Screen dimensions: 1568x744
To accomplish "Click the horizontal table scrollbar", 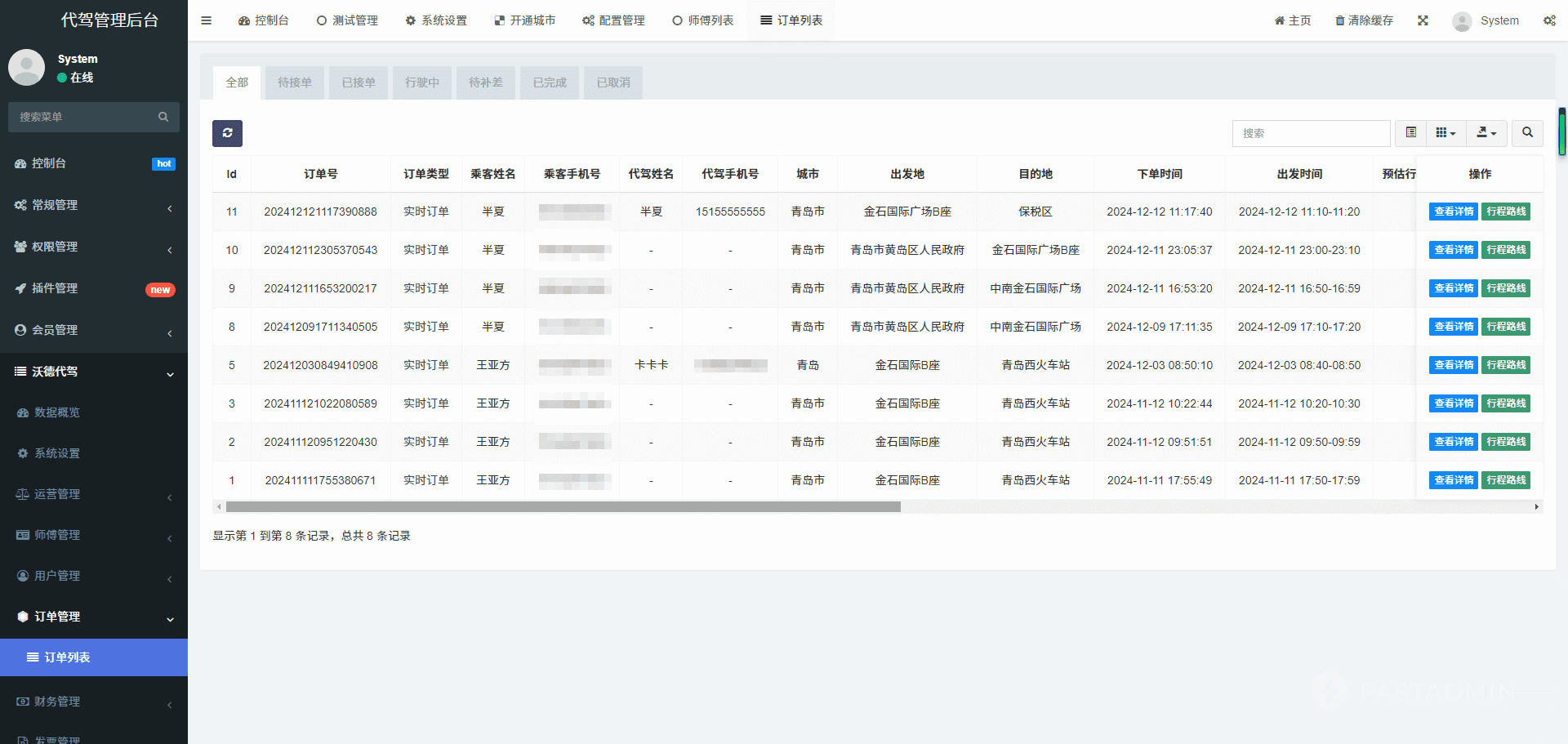I will click(x=563, y=507).
